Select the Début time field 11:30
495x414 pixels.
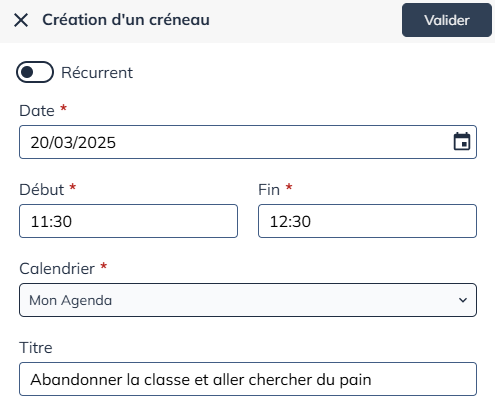(128, 221)
